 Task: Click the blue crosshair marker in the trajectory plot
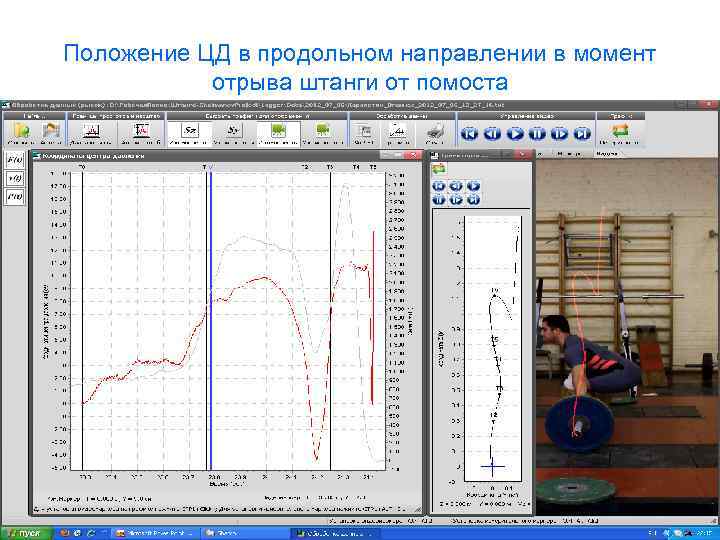click(x=492, y=467)
